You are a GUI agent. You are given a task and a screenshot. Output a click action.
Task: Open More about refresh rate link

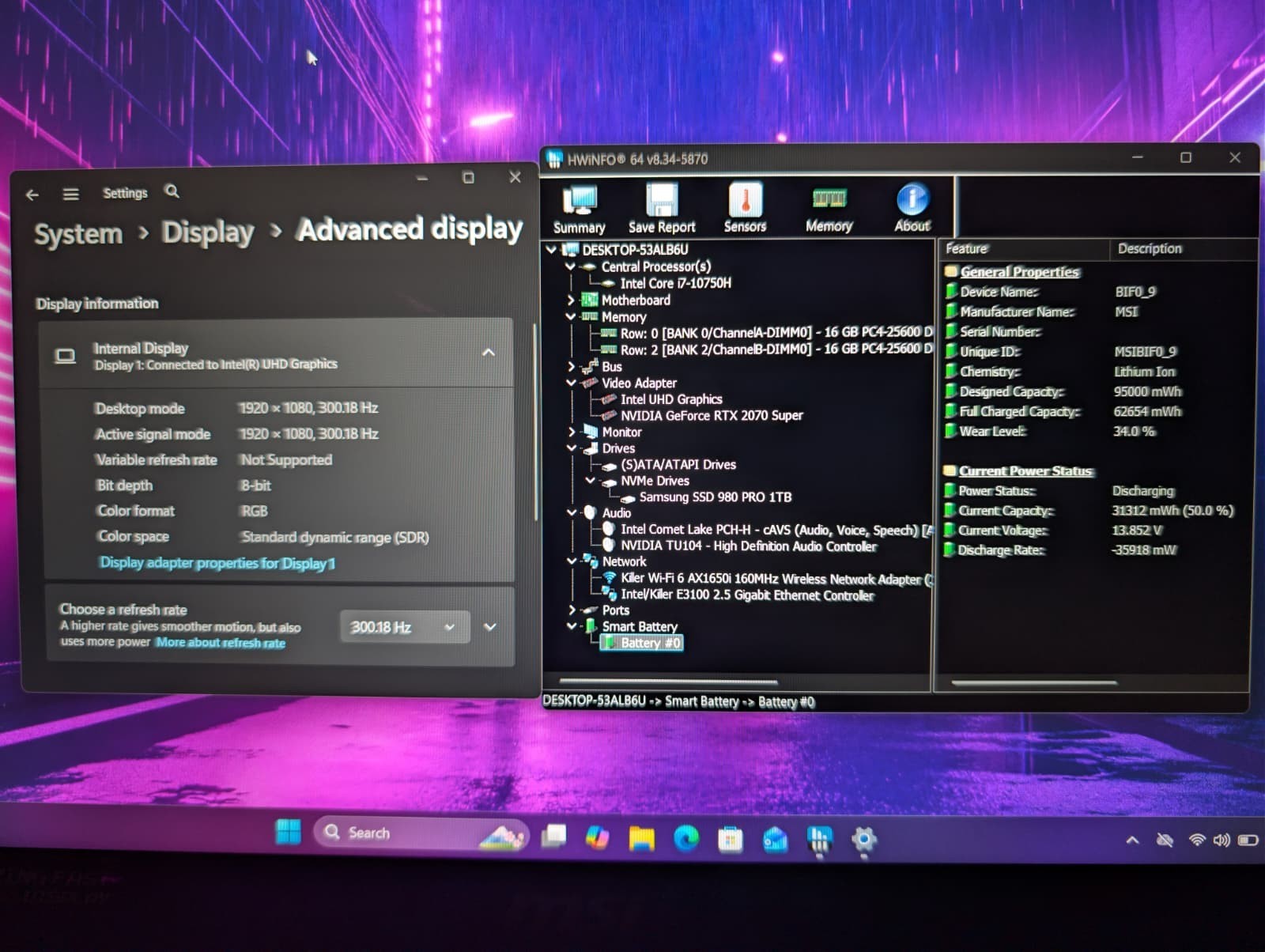click(x=221, y=643)
